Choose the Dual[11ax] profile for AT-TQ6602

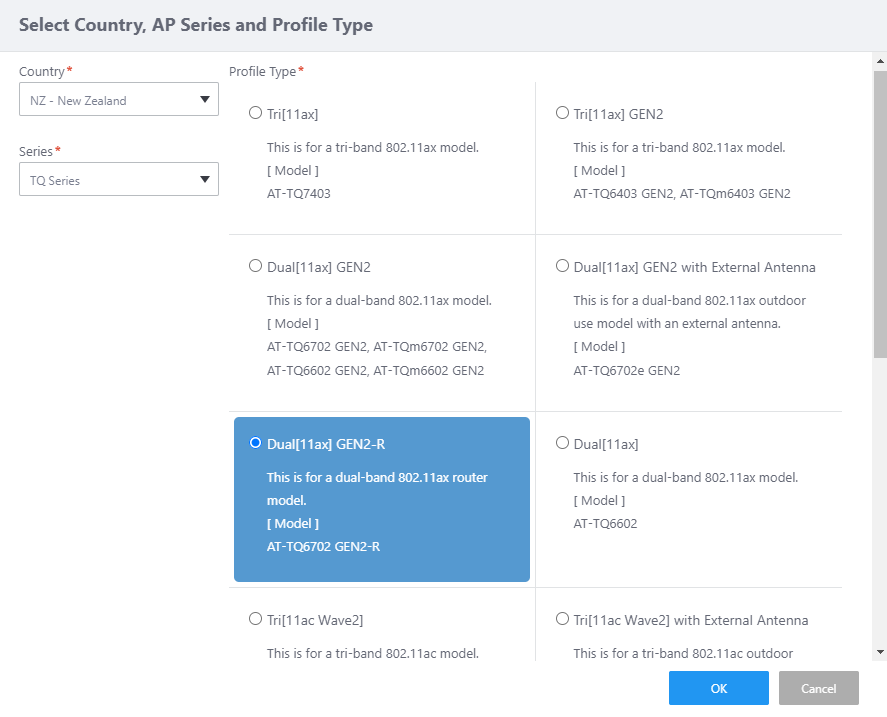(x=562, y=442)
